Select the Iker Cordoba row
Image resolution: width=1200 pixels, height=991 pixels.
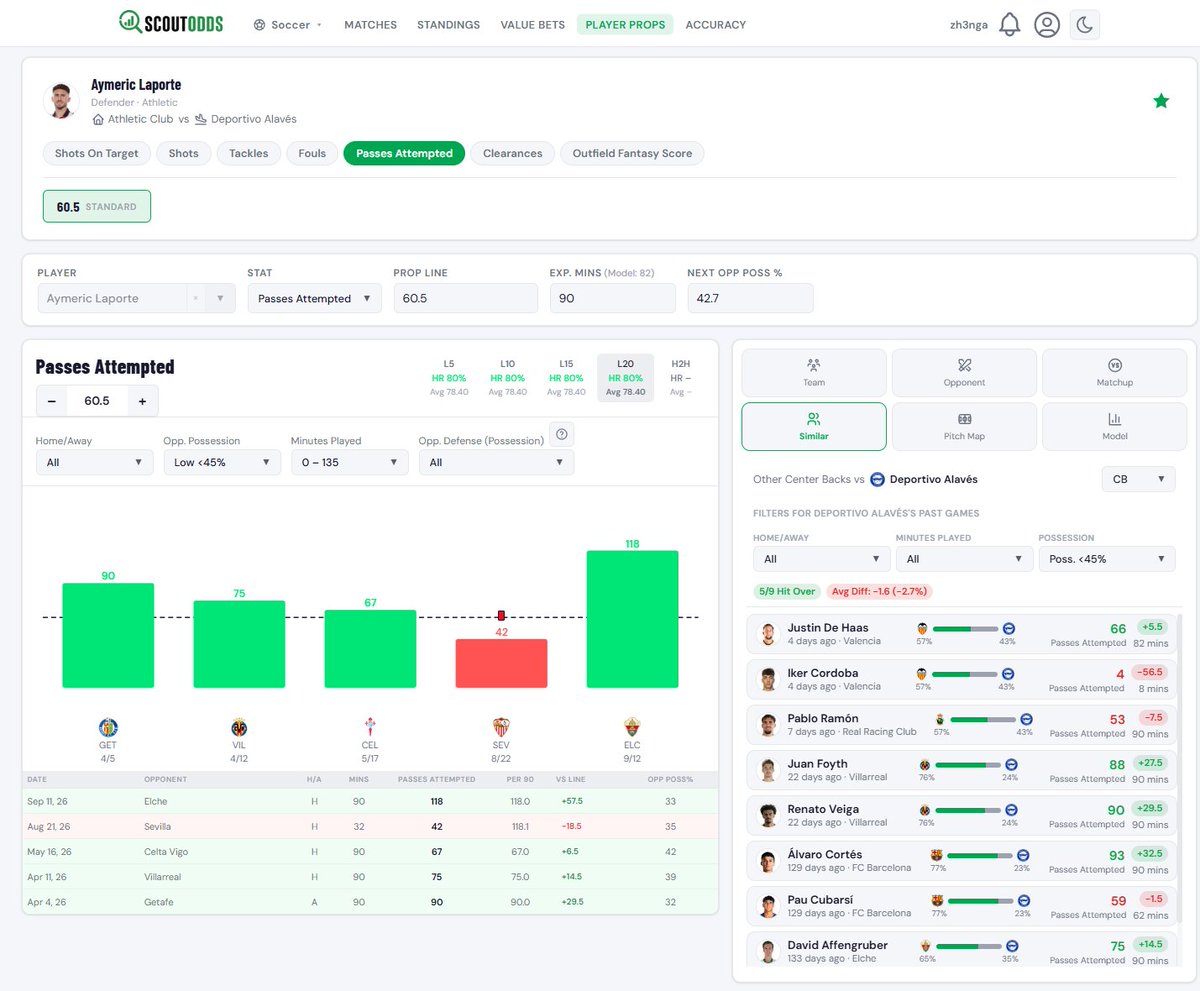(963, 680)
